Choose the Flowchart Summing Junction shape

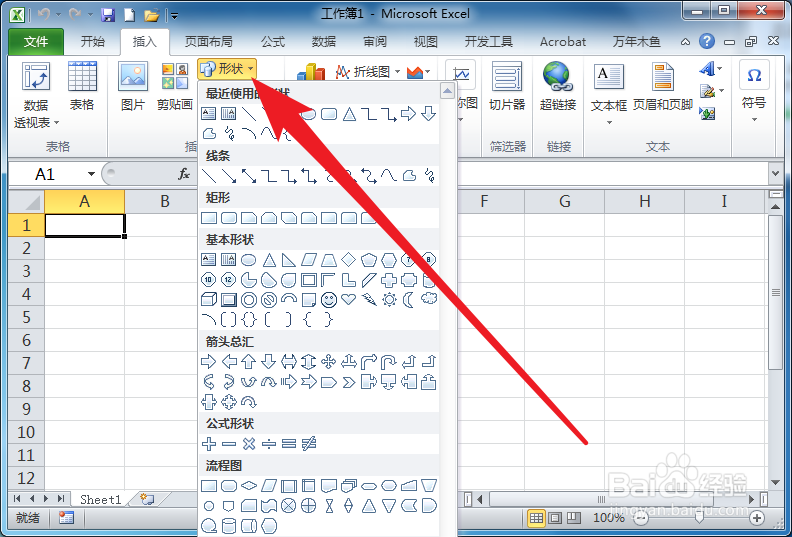click(x=288, y=505)
